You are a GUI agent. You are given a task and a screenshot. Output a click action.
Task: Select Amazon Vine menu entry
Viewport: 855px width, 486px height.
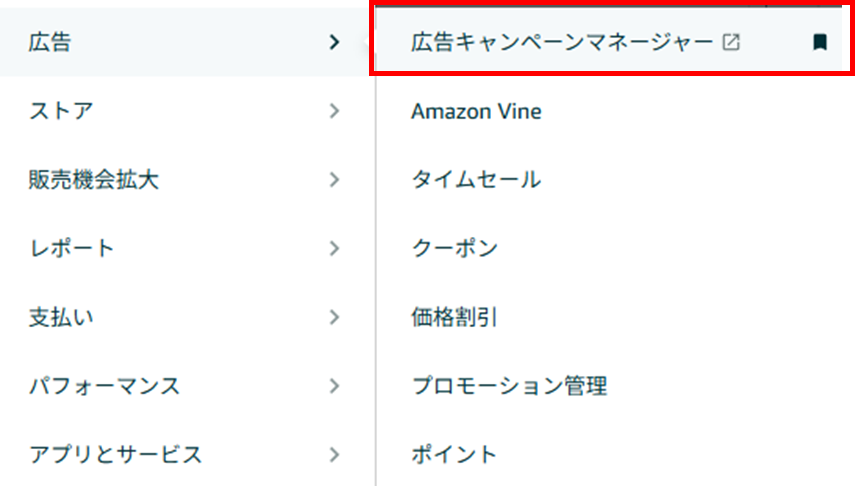(476, 111)
